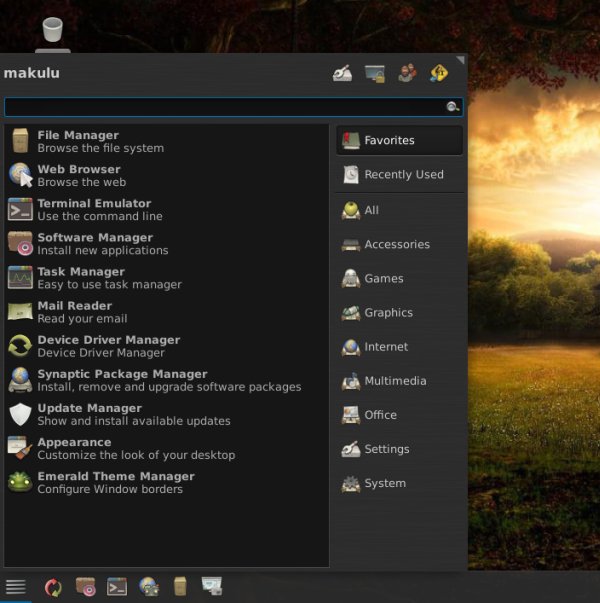Open the Multimedia category
This screenshot has width=600, height=603.
394,381
